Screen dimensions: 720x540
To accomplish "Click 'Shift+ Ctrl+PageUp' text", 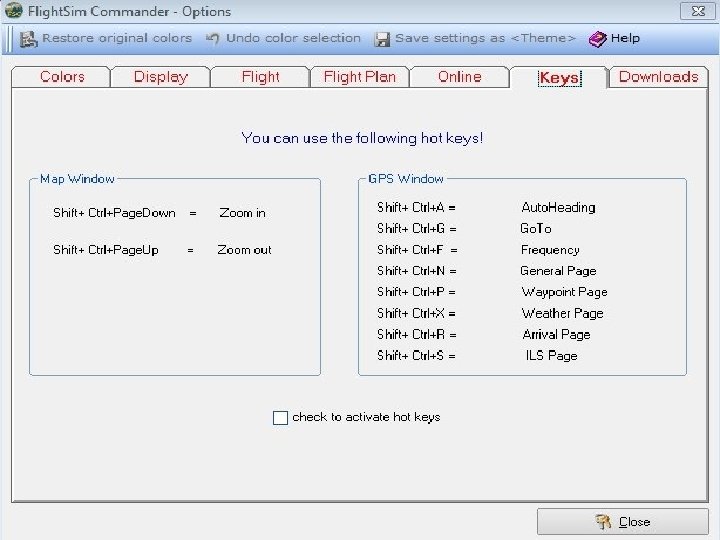I will 106,250.
